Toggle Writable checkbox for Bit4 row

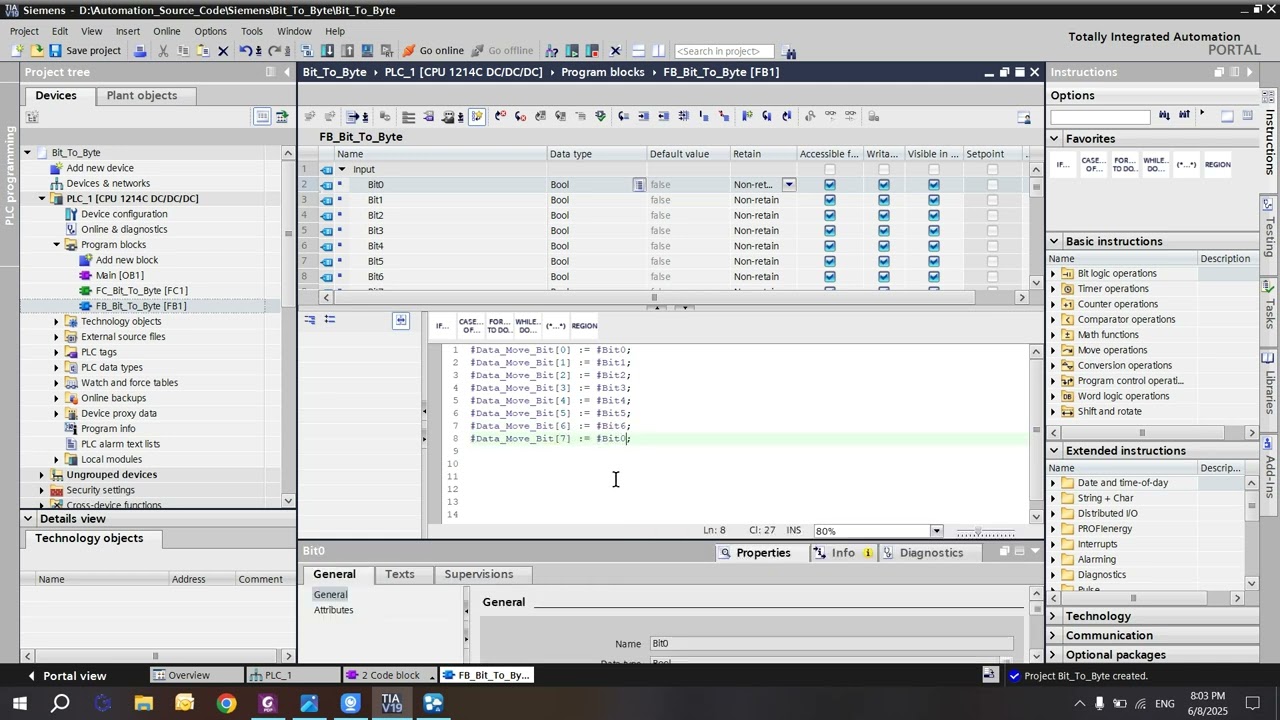[x=884, y=246]
